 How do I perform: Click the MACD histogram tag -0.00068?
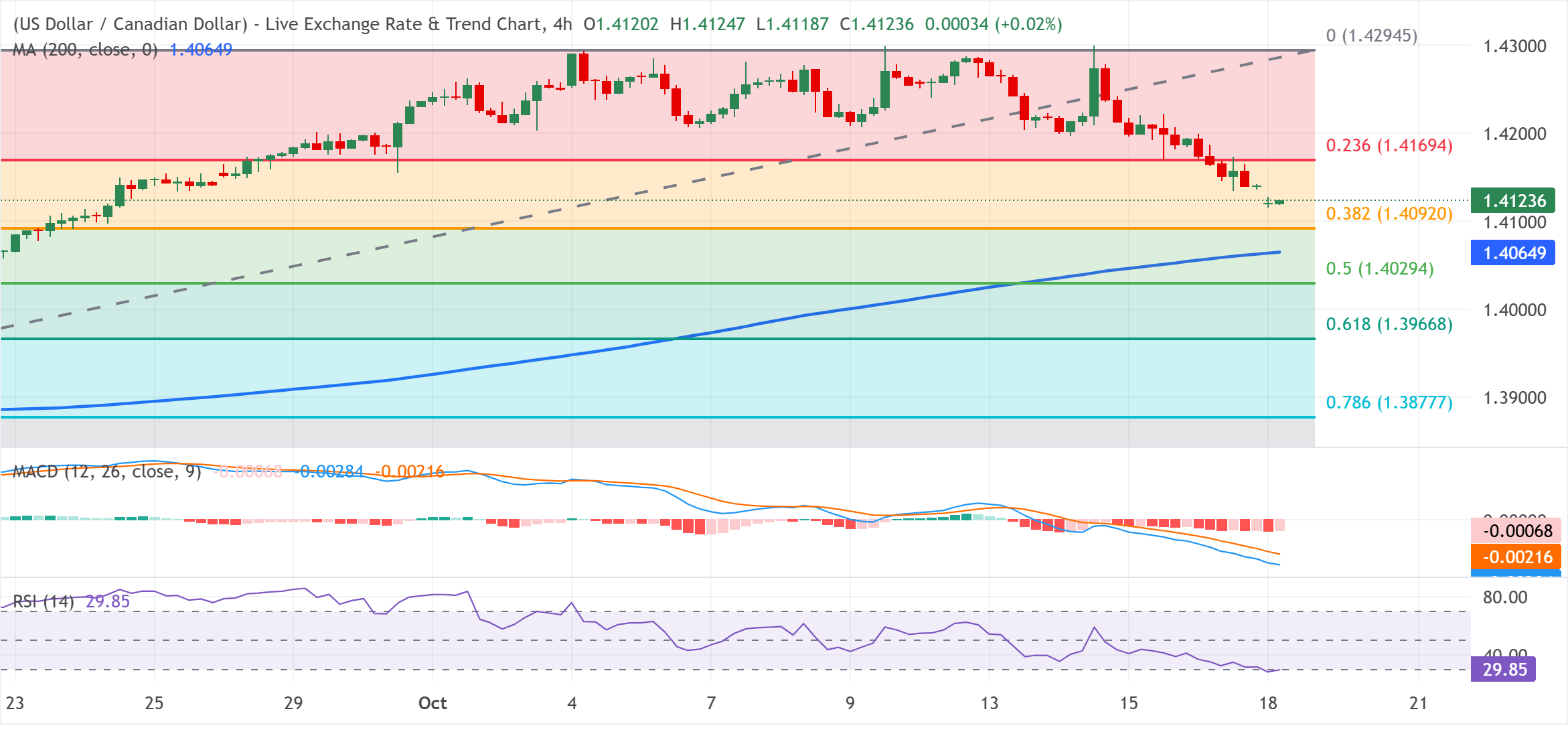[x=1516, y=531]
